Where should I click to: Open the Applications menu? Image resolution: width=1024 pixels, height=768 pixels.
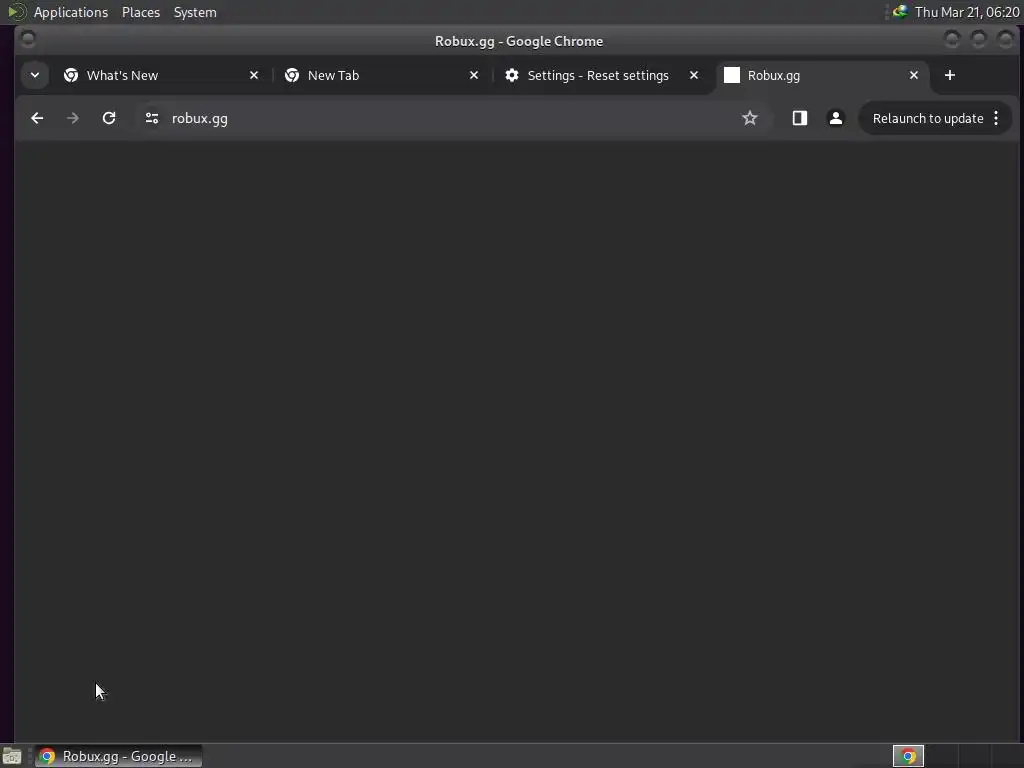tap(71, 12)
